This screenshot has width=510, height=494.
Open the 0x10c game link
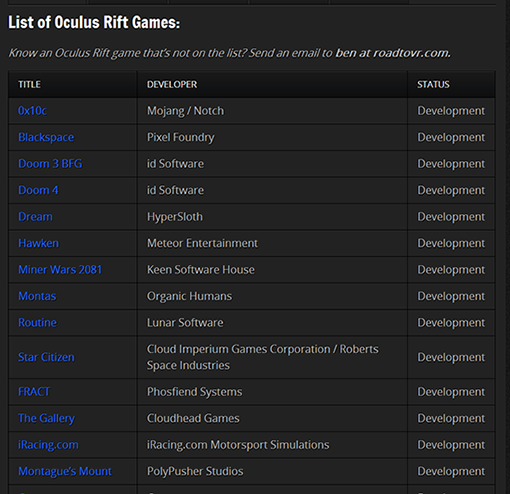click(x=32, y=111)
